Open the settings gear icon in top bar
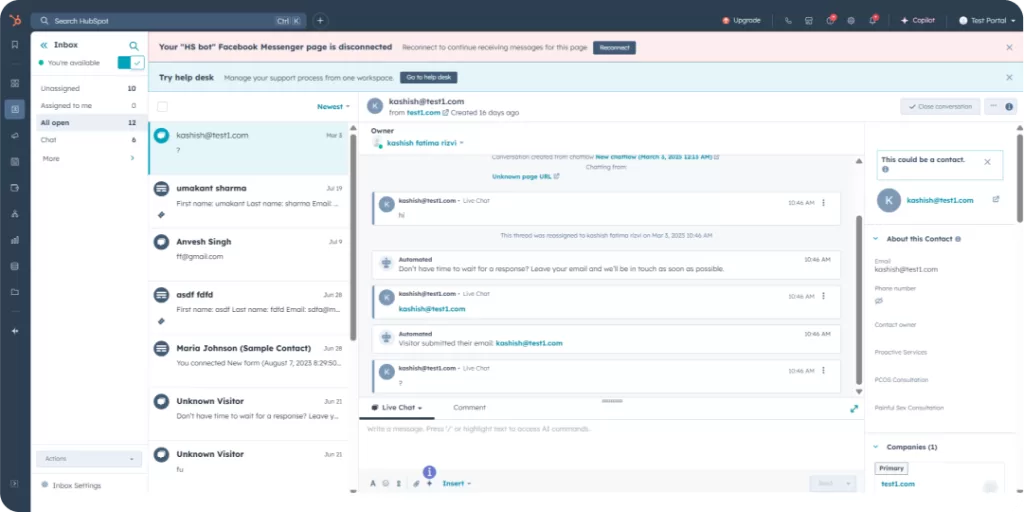This screenshot has width=1024, height=512. (851, 20)
